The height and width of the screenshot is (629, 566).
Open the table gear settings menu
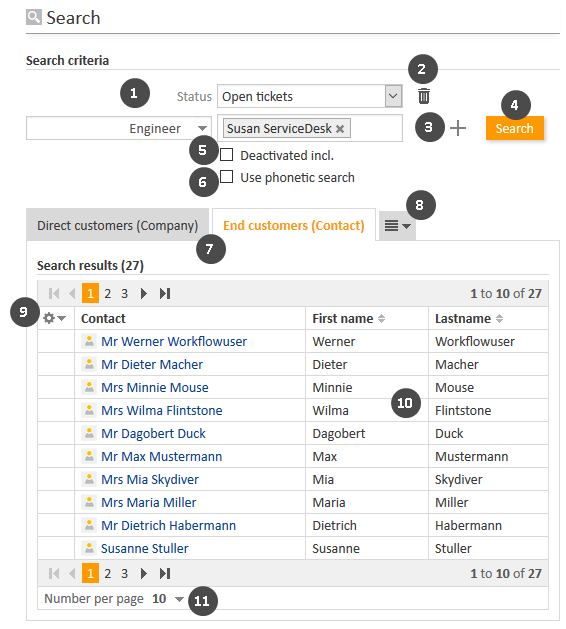point(54,318)
